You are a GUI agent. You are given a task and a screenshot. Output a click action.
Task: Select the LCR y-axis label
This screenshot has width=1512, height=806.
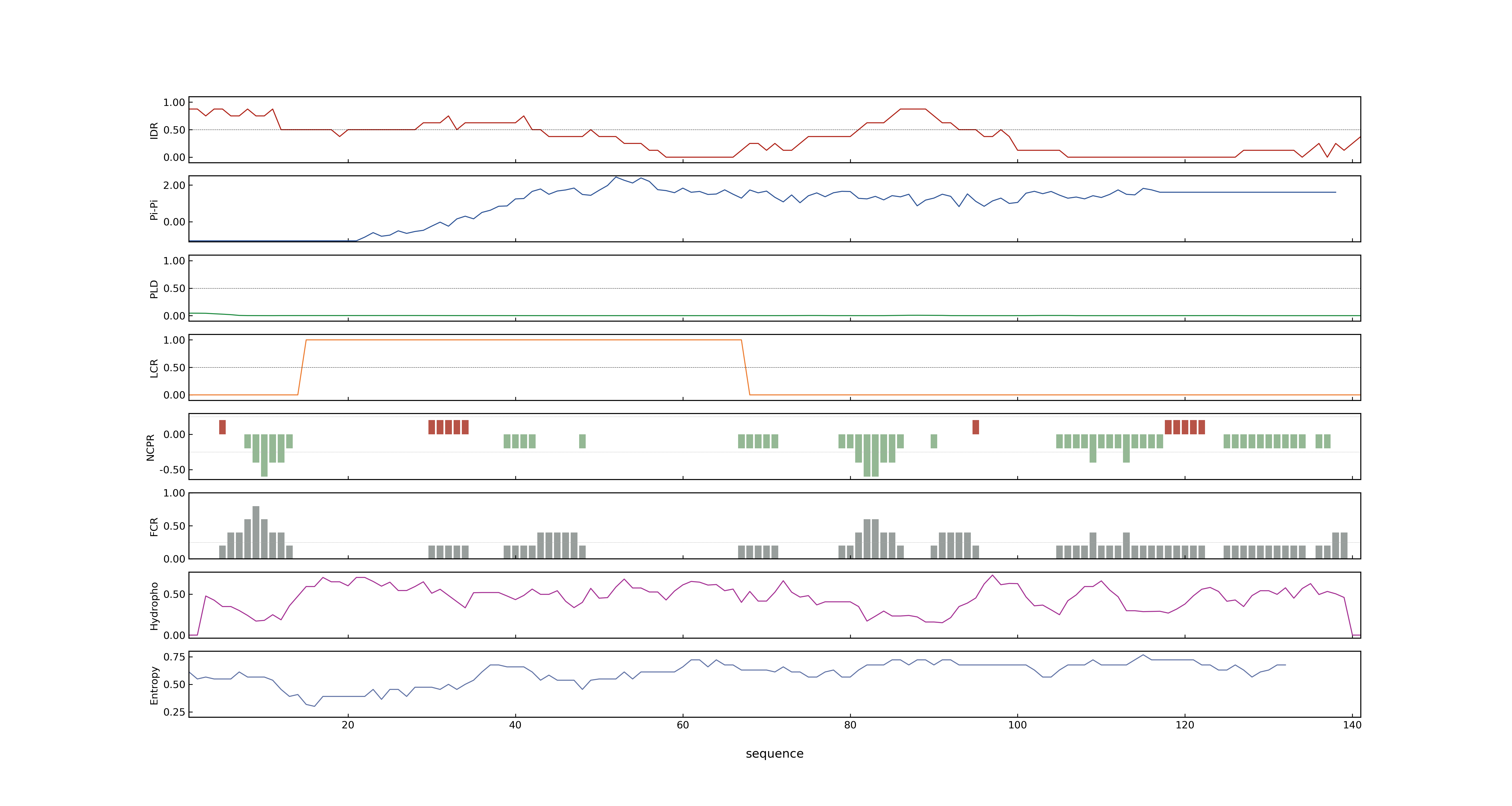click(x=154, y=368)
